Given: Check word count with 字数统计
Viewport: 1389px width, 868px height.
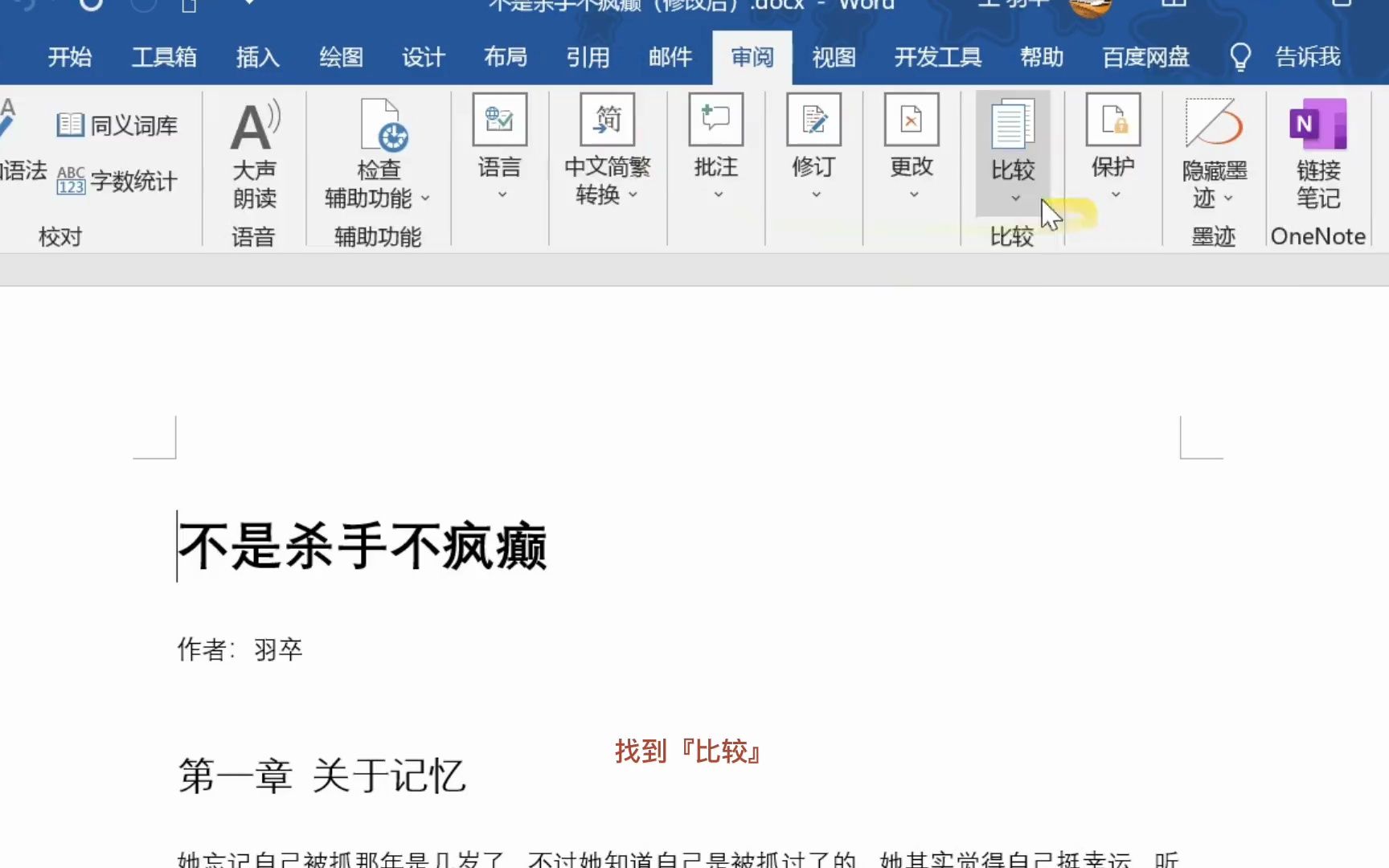Looking at the screenshot, I should click(119, 180).
